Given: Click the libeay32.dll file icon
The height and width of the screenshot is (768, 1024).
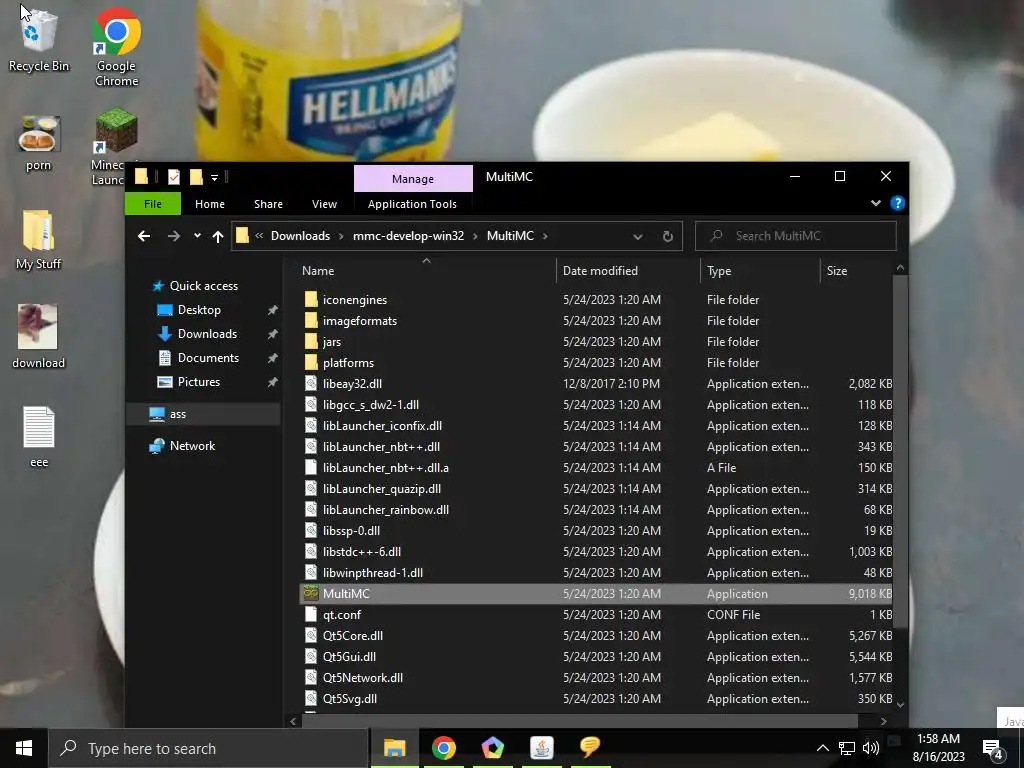Looking at the screenshot, I should coord(311,383).
